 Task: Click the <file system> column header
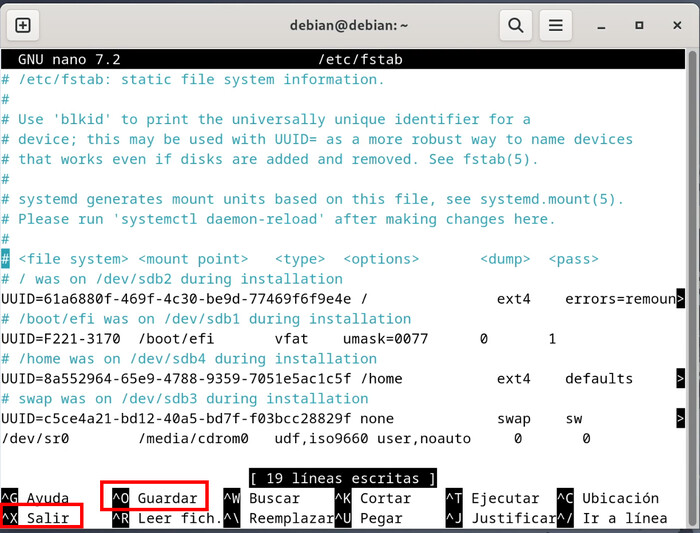click(74, 259)
